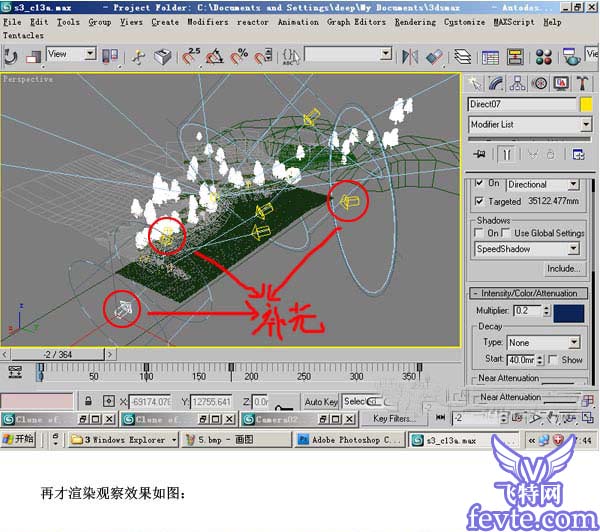The image size is (600, 532).
Task: Open the Decay Type None dropdown
Action: 544,343
